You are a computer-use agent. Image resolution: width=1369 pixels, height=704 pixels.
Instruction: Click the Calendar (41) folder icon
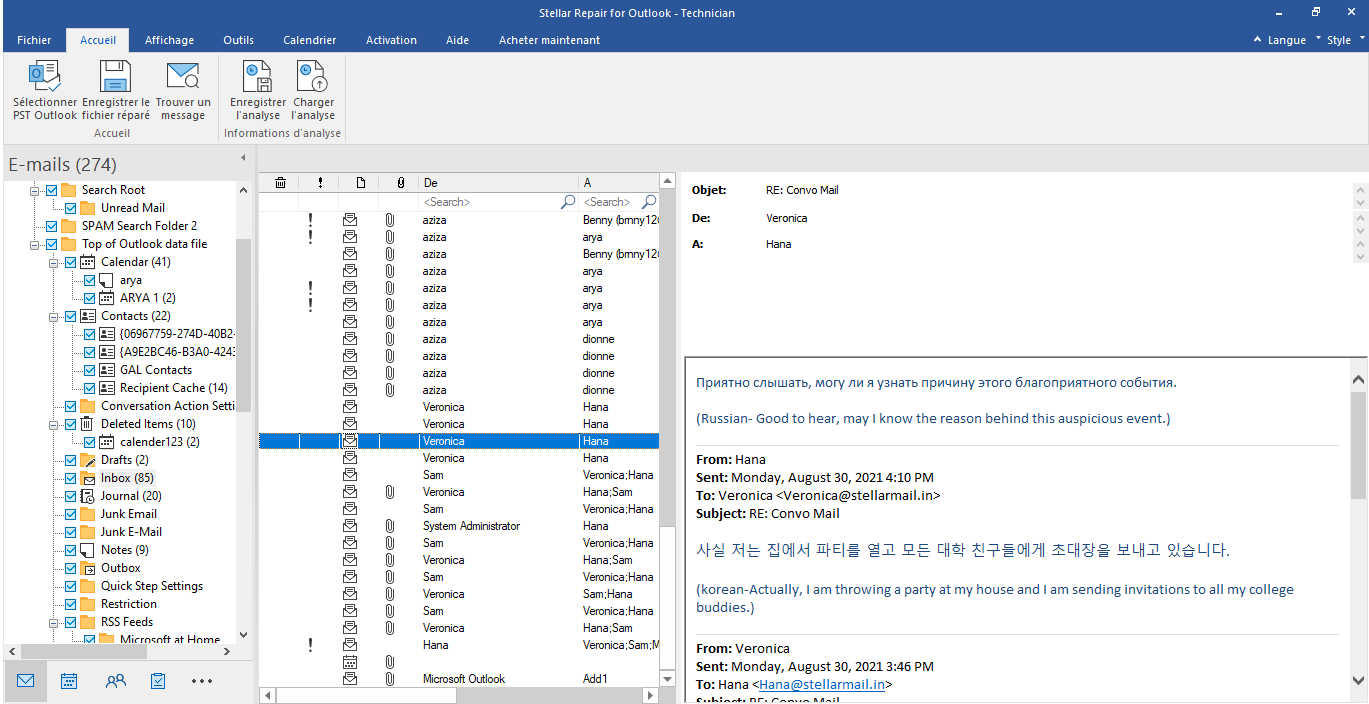point(88,262)
